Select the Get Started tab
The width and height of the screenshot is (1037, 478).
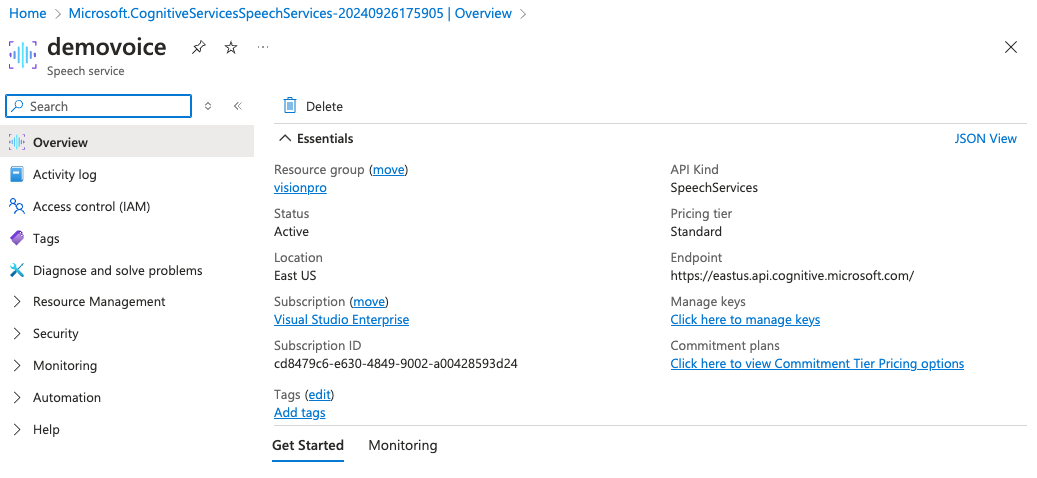point(308,445)
